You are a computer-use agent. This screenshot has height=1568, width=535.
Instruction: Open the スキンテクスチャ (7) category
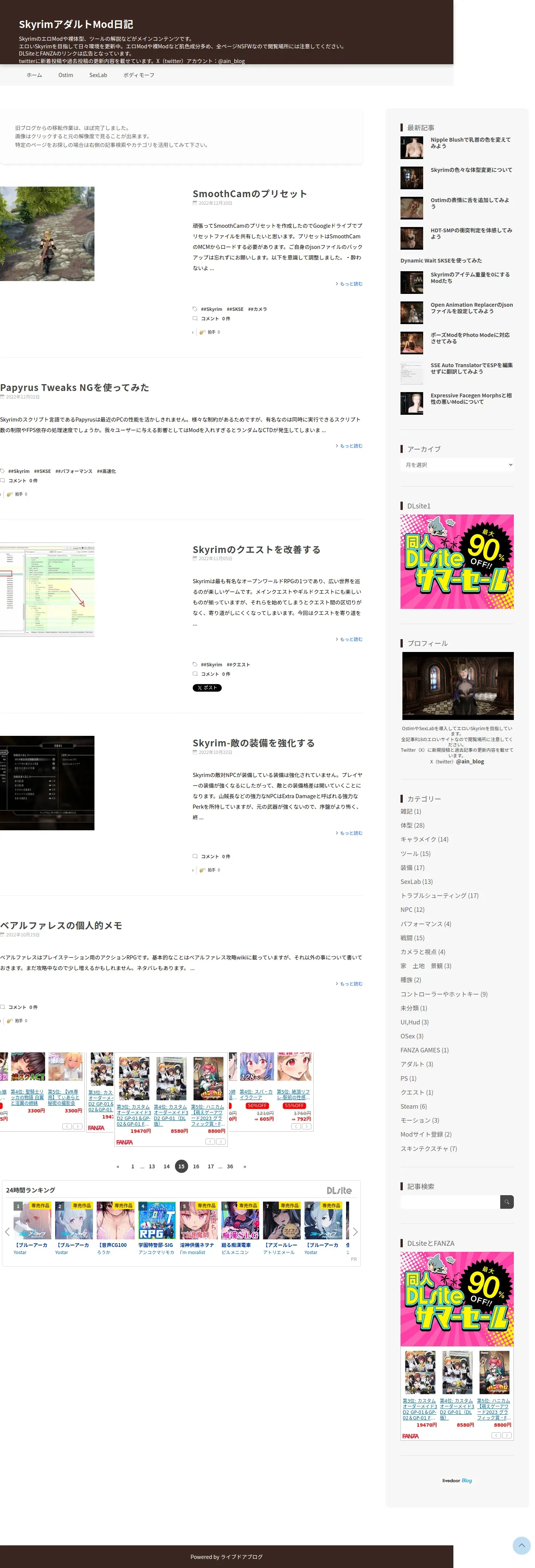coord(428,1149)
